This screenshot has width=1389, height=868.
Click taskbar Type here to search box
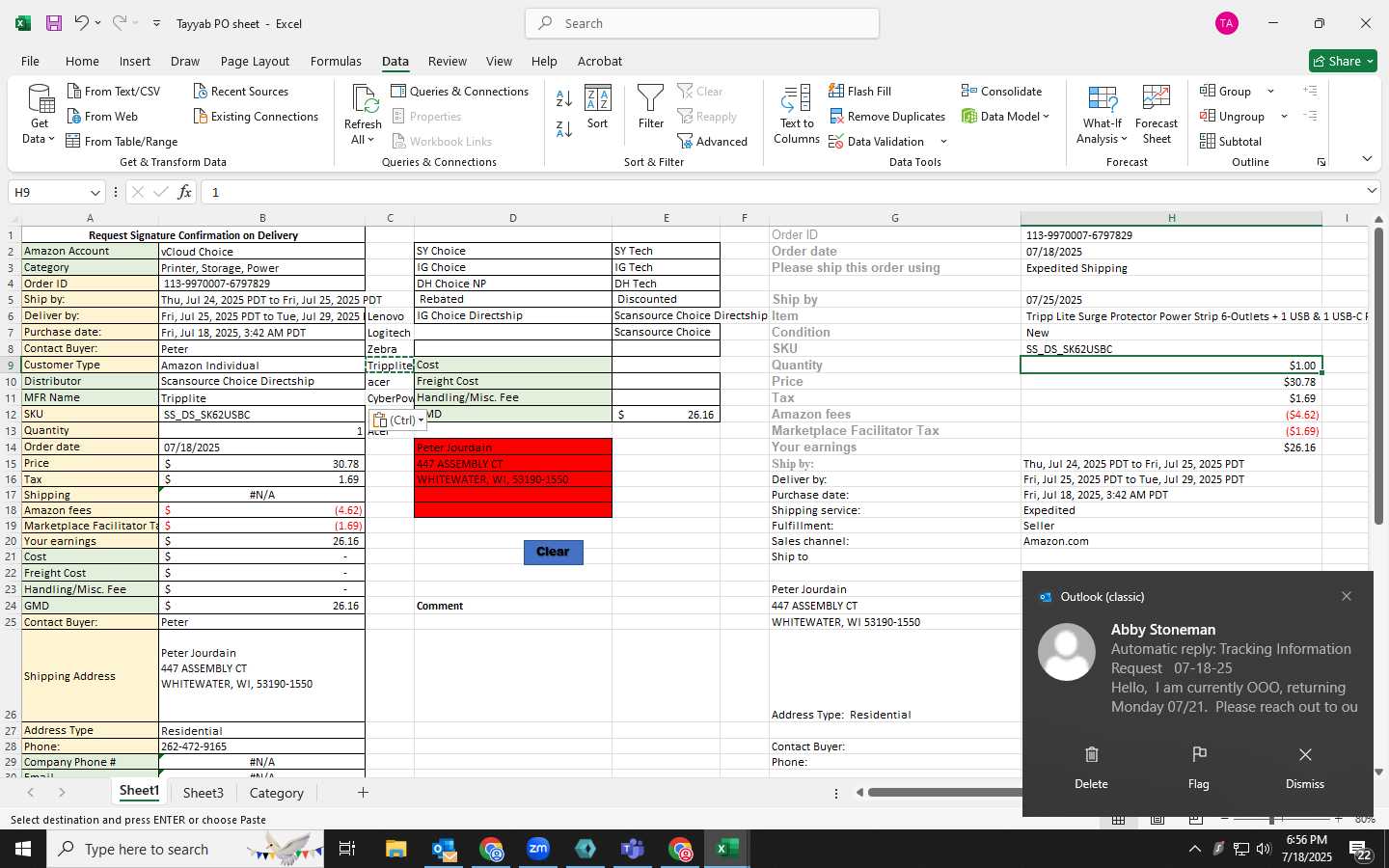186,849
